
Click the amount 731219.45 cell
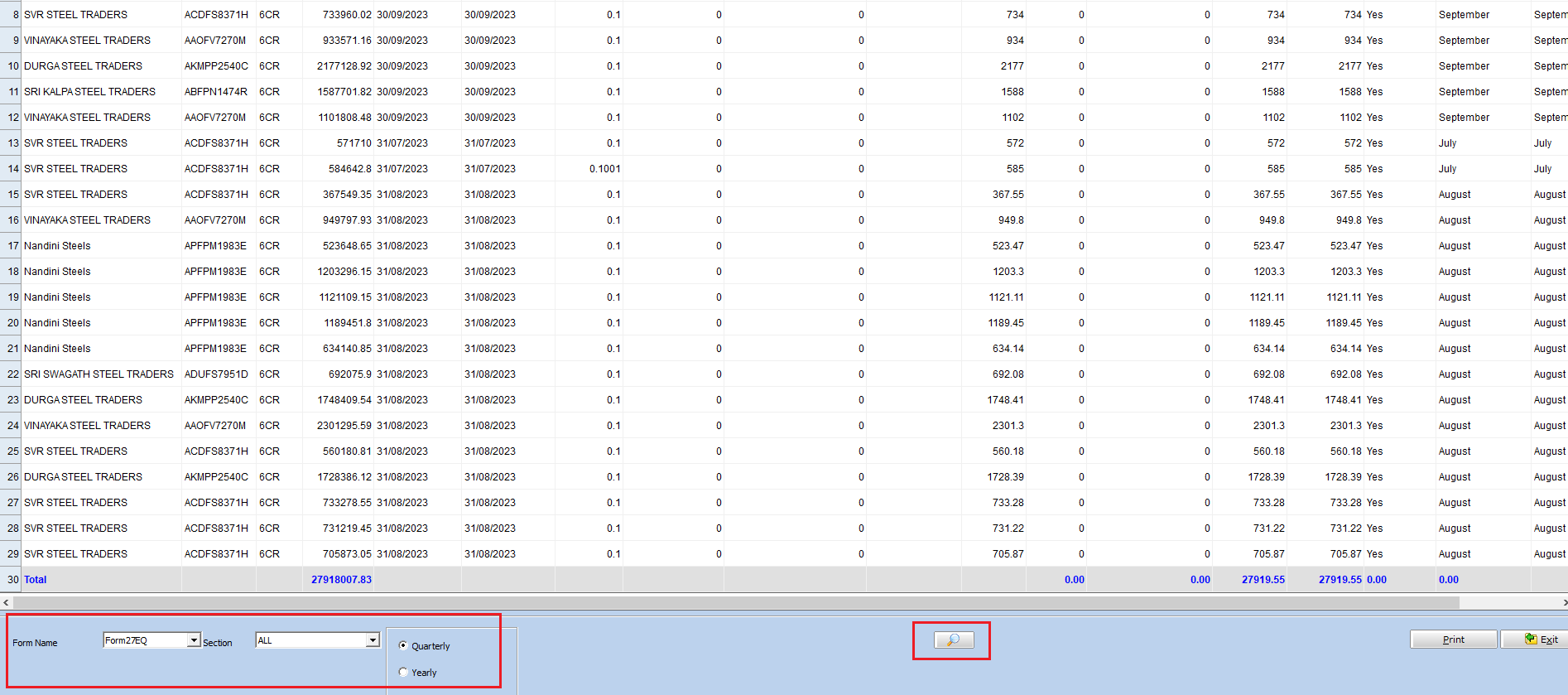[x=339, y=528]
